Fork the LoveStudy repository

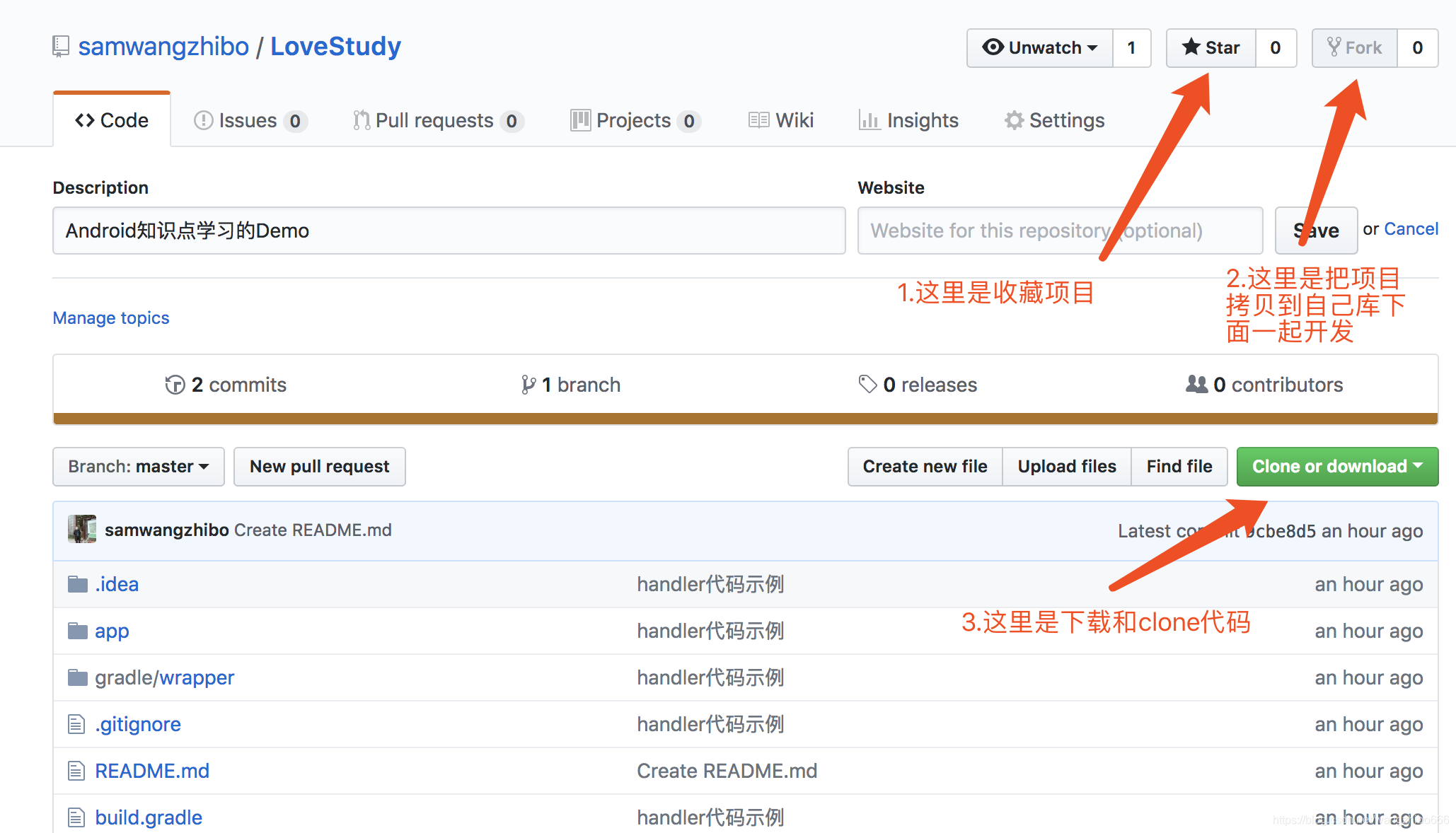[x=1355, y=48]
